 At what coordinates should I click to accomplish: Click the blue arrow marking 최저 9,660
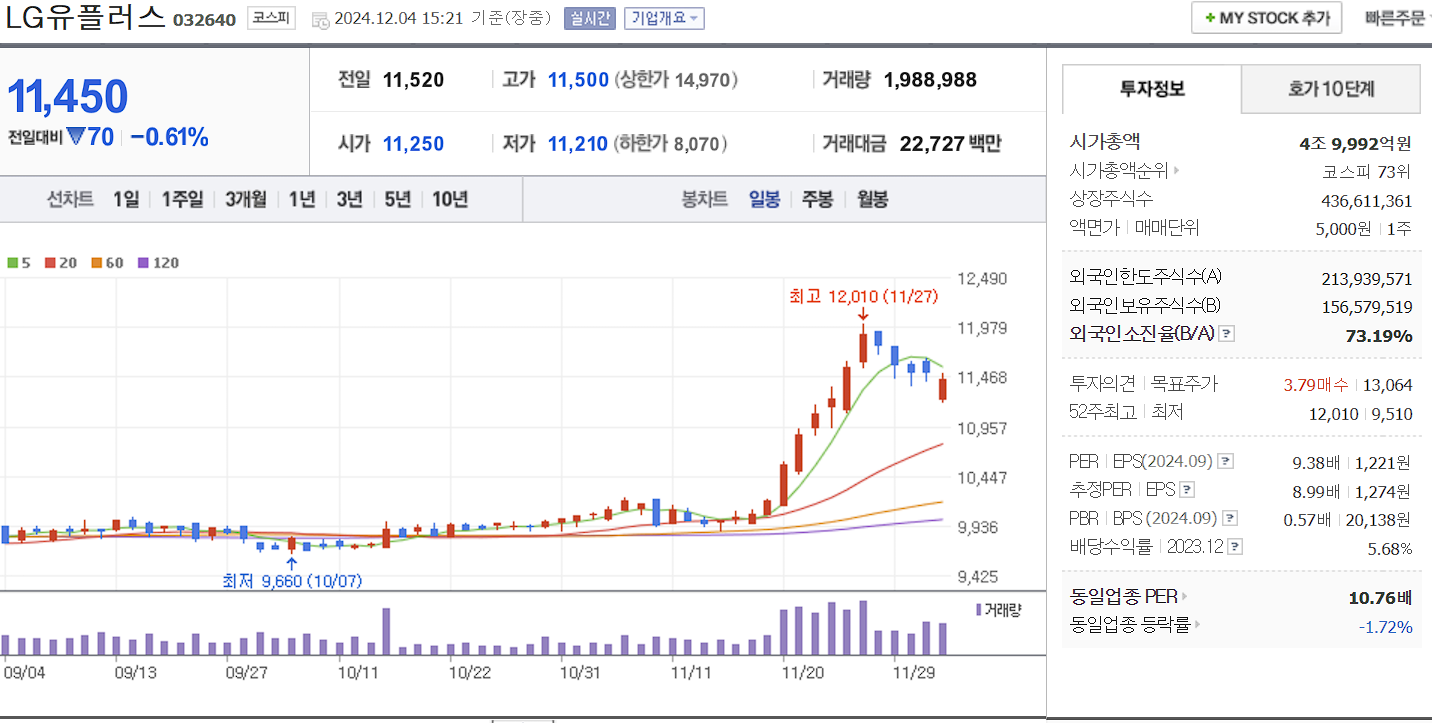[x=291, y=563]
